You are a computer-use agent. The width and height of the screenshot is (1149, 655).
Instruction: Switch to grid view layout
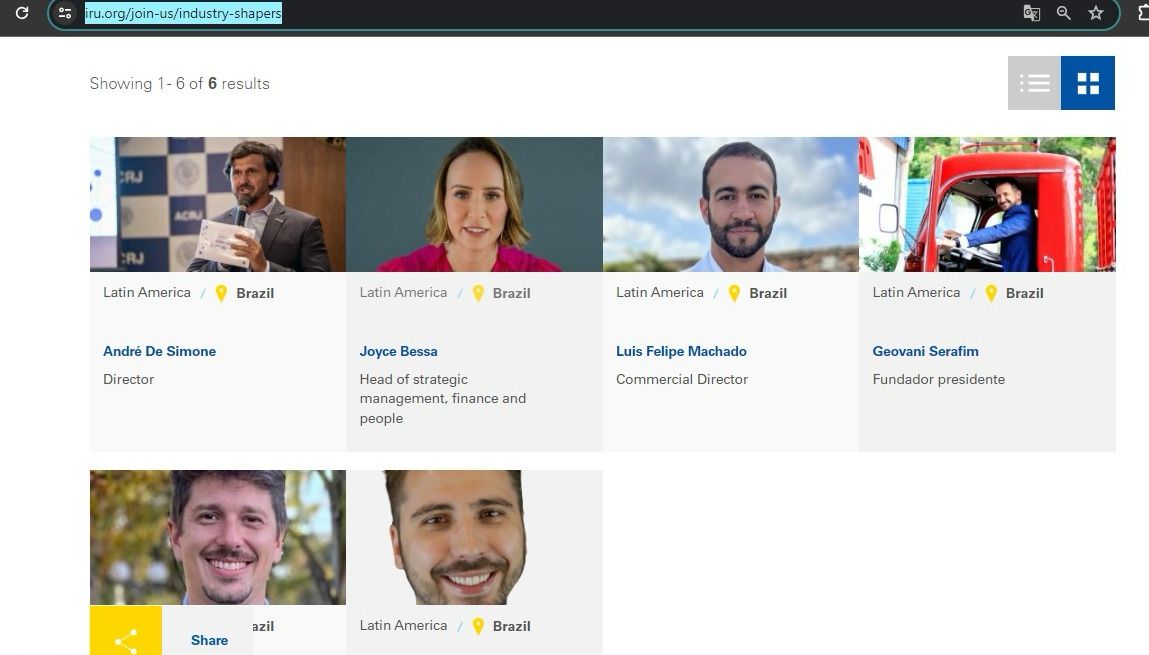tap(1088, 83)
